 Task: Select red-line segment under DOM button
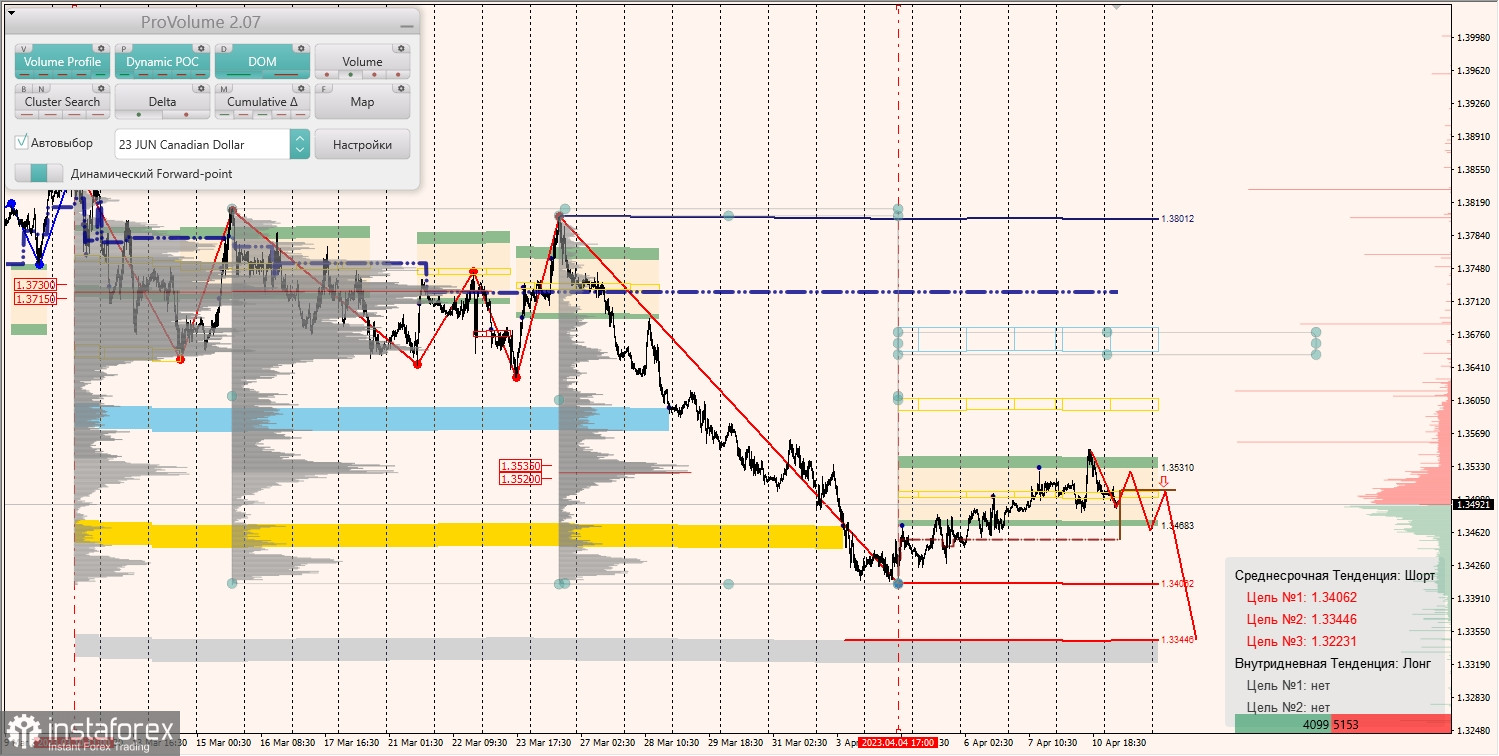(285, 75)
